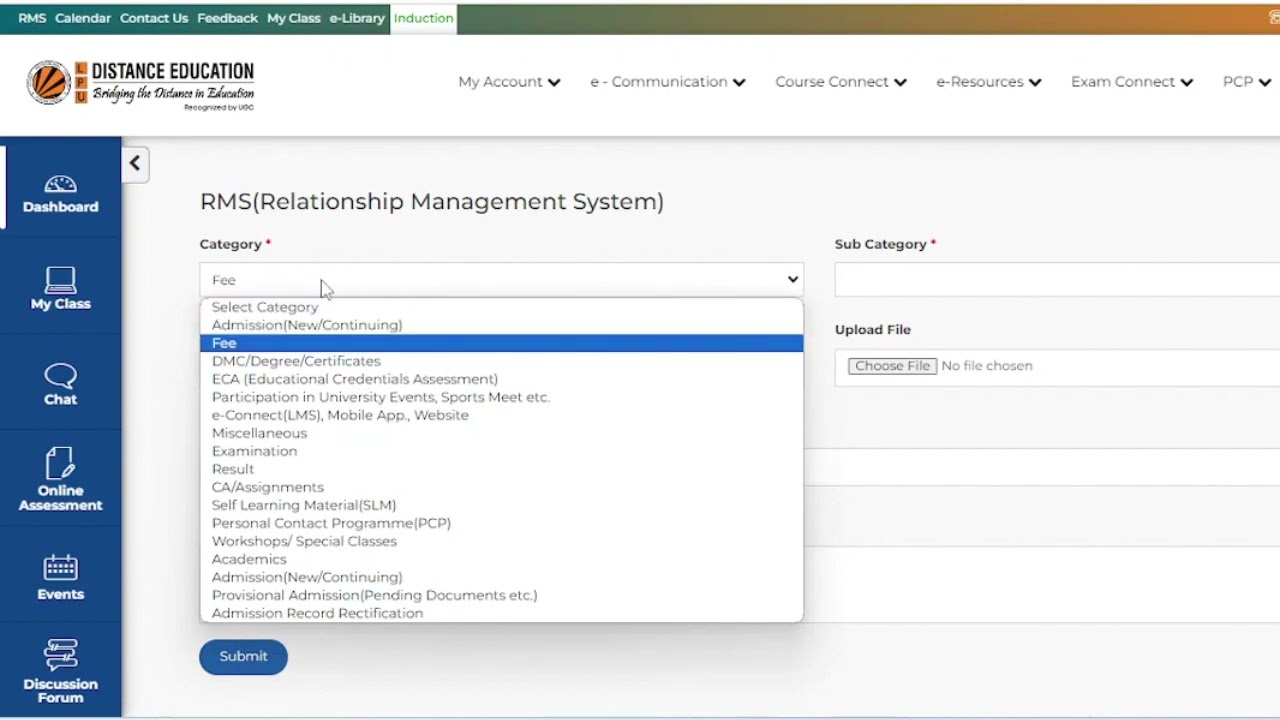This screenshot has width=1280, height=720.
Task: Select the Result option
Action: [501, 469]
